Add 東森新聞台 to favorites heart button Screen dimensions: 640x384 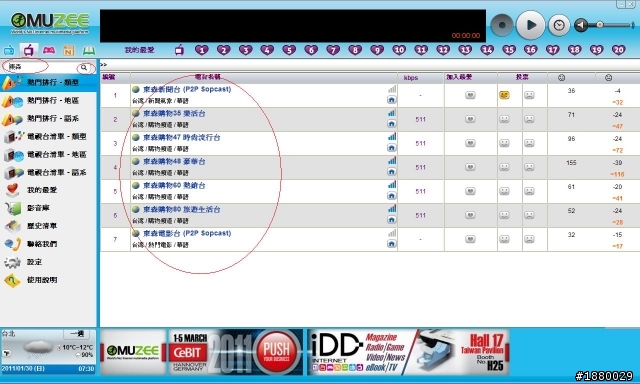pyautogui.click(x=470, y=95)
